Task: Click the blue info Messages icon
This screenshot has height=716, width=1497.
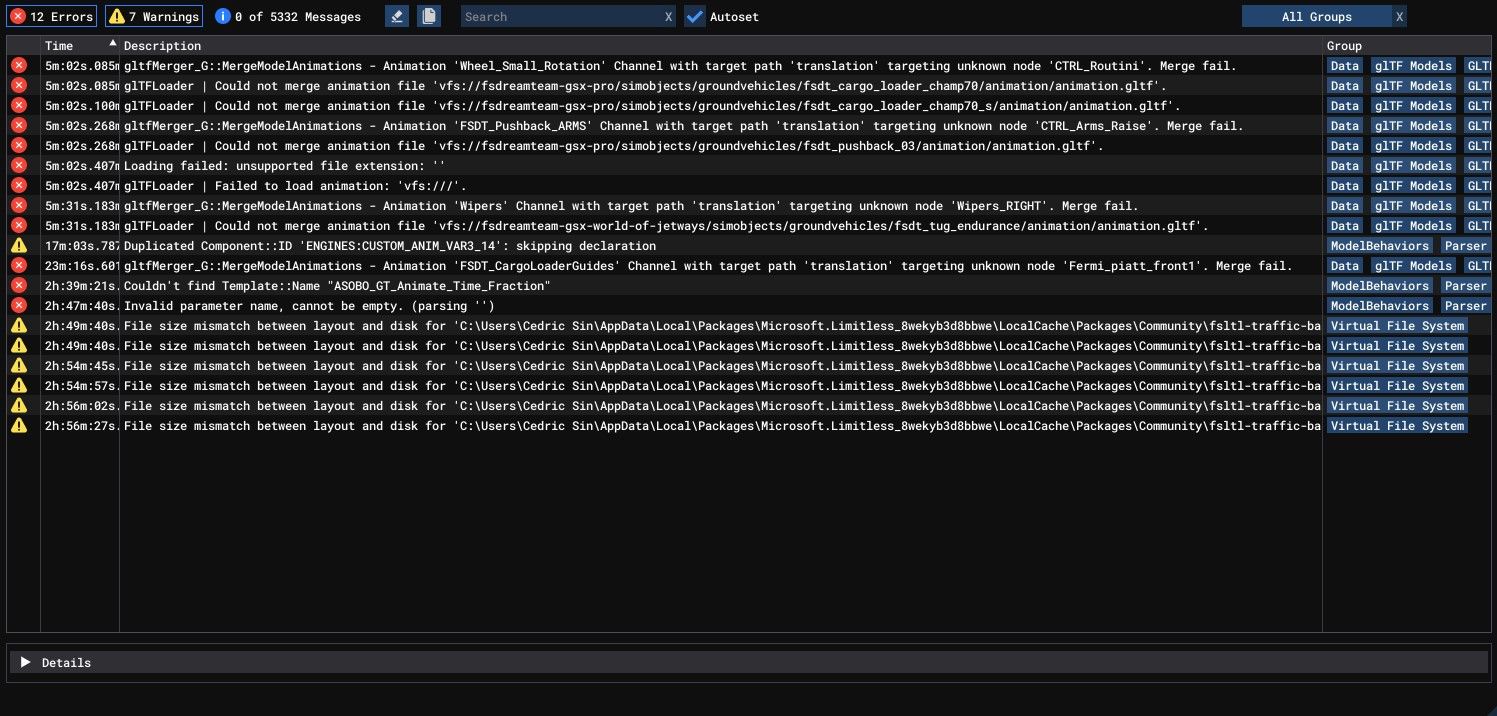Action: tap(223, 16)
